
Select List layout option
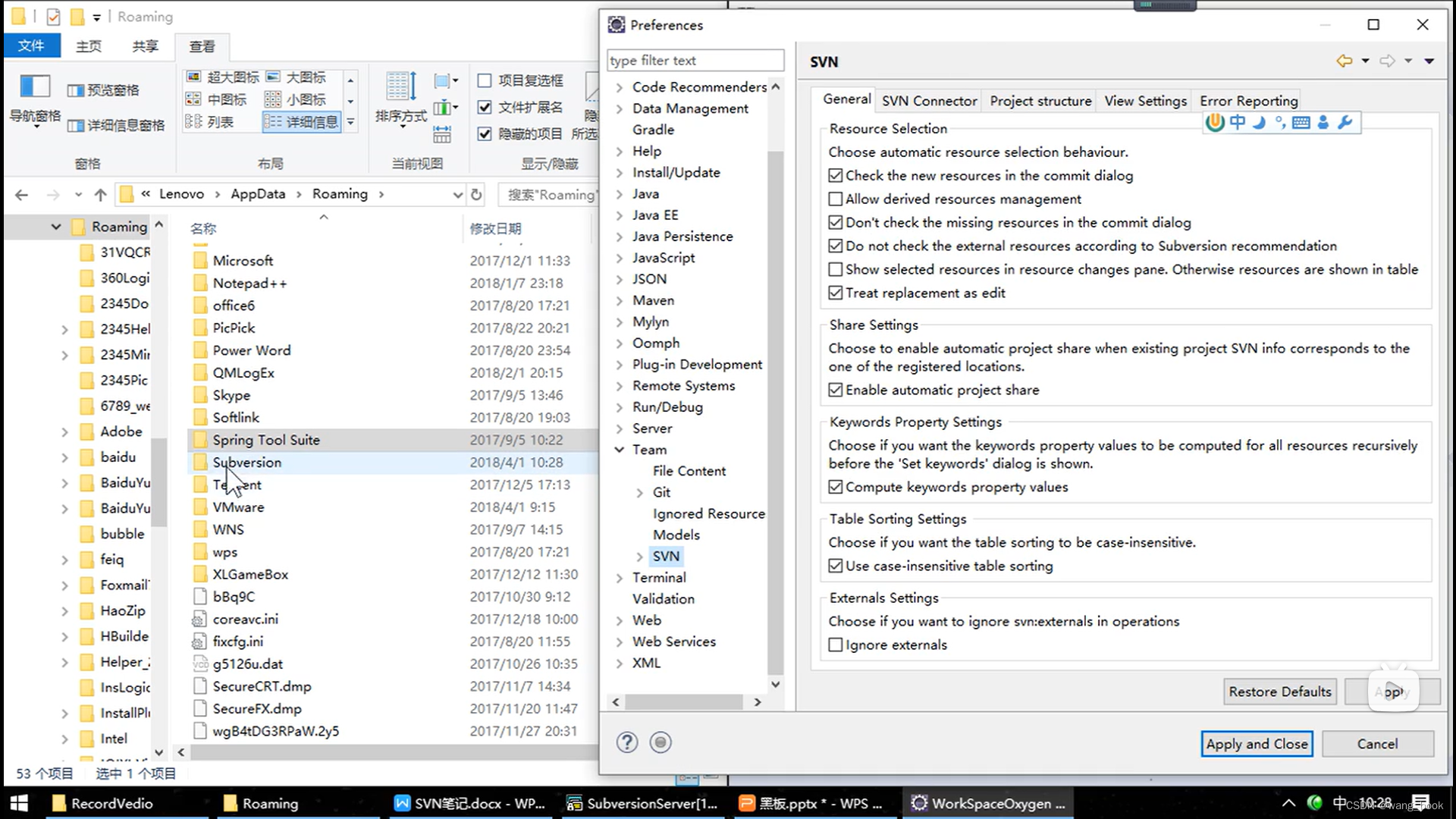pyautogui.click(x=209, y=121)
